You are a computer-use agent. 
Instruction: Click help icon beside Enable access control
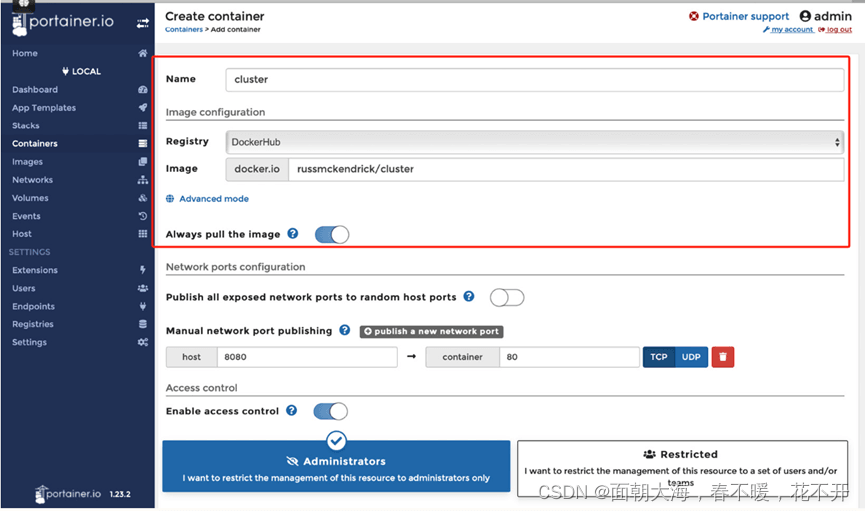point(292,411)
